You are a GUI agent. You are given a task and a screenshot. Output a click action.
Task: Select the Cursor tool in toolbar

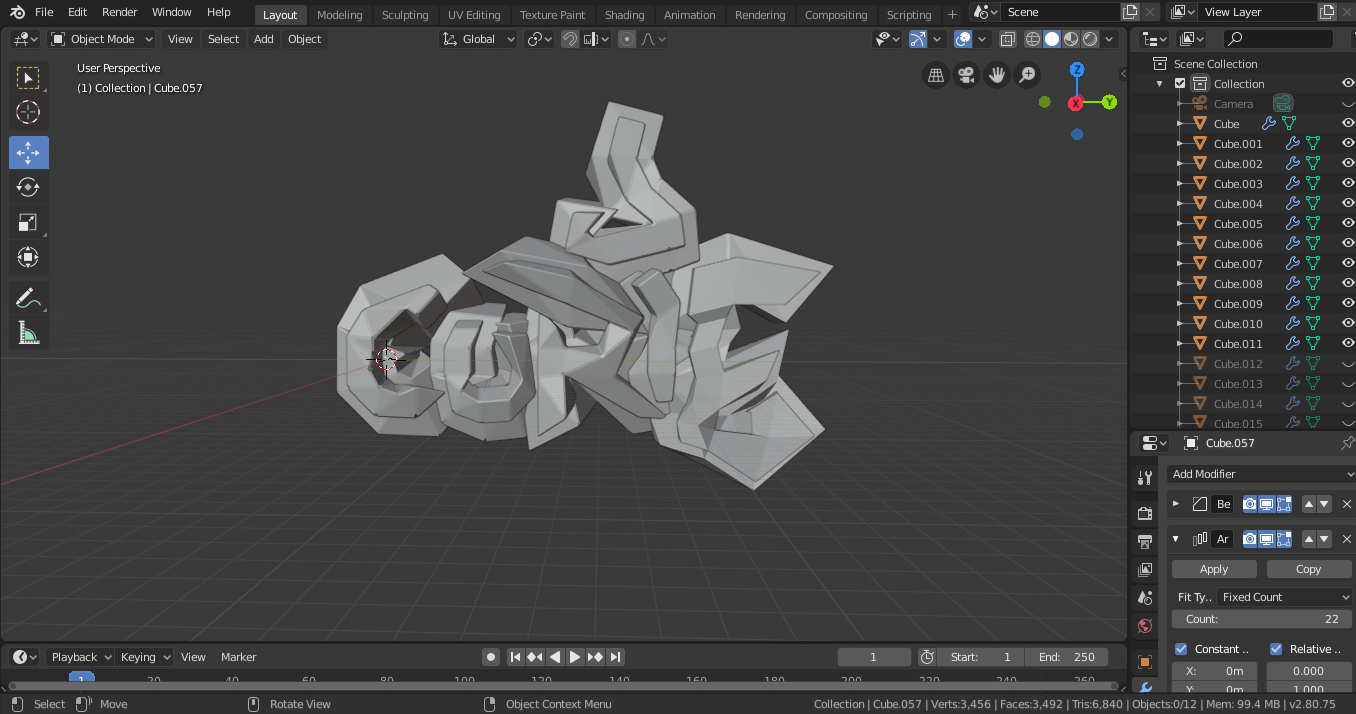[28, 113]
